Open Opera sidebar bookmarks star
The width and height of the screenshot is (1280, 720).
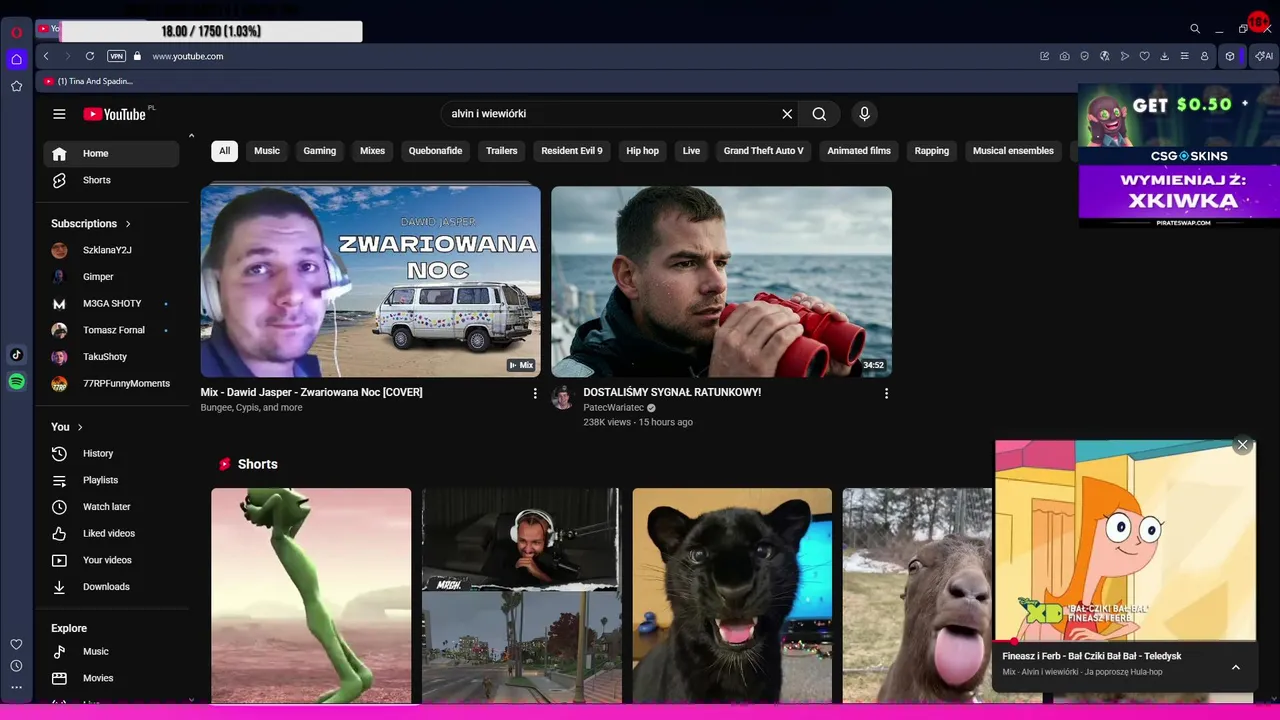17,86
